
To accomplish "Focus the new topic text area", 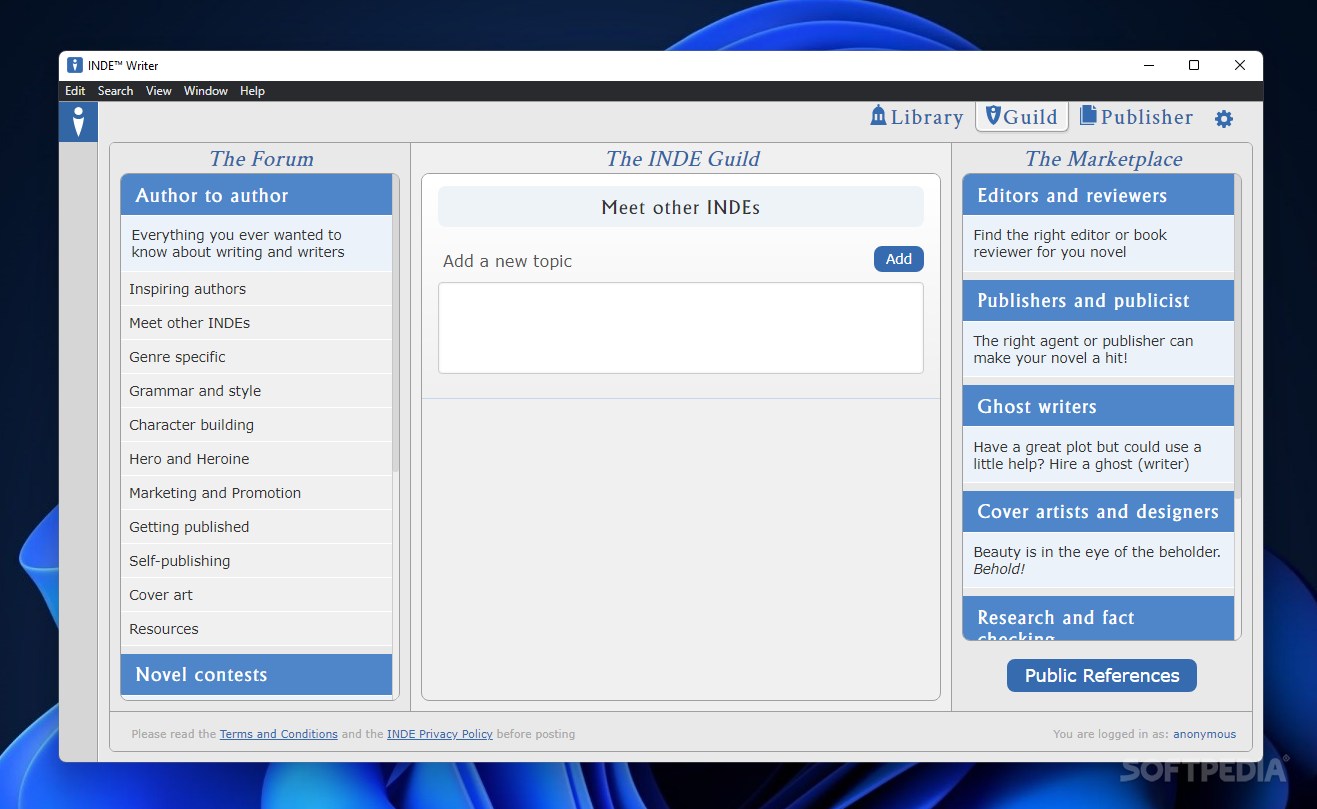I will (x=681, y=328).
